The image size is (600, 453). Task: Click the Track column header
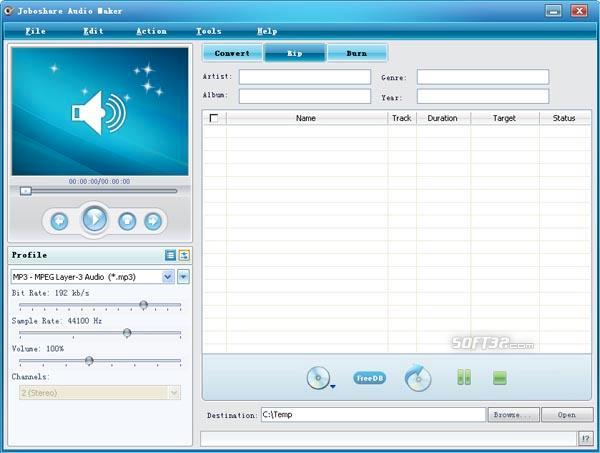pos(402,118)
